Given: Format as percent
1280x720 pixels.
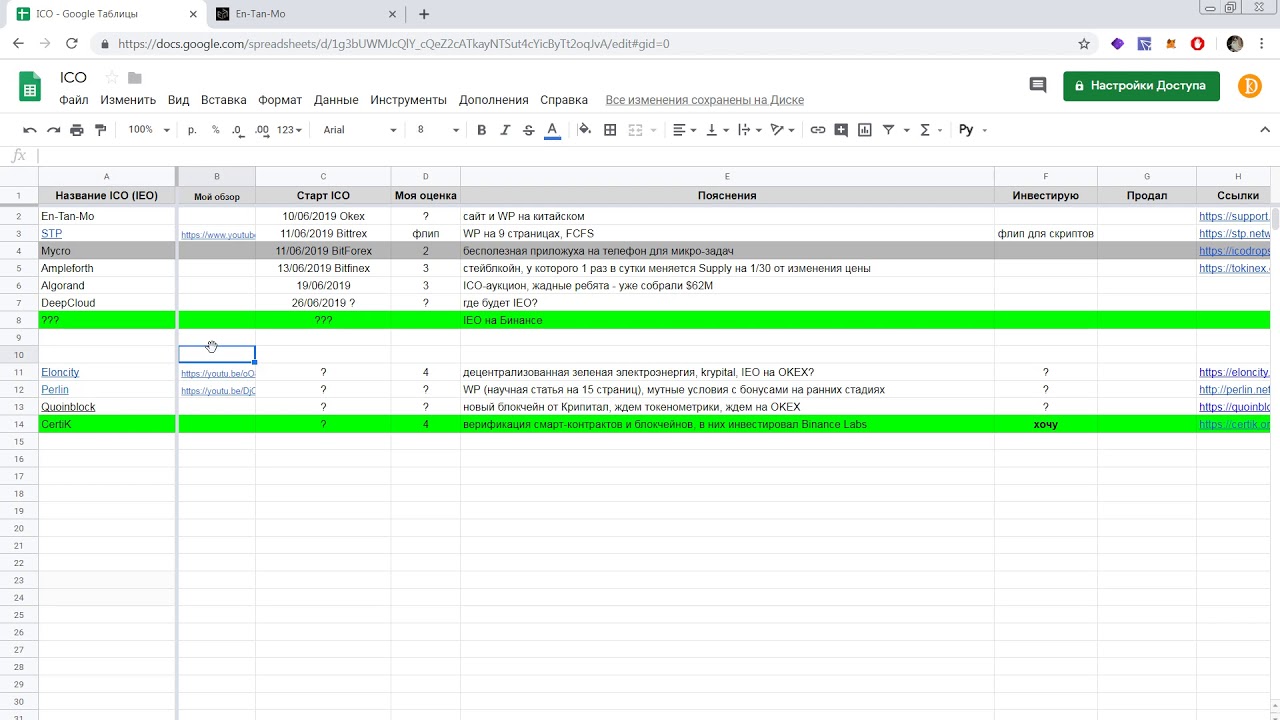Looking at the screenshot, I should click(215, 130).
